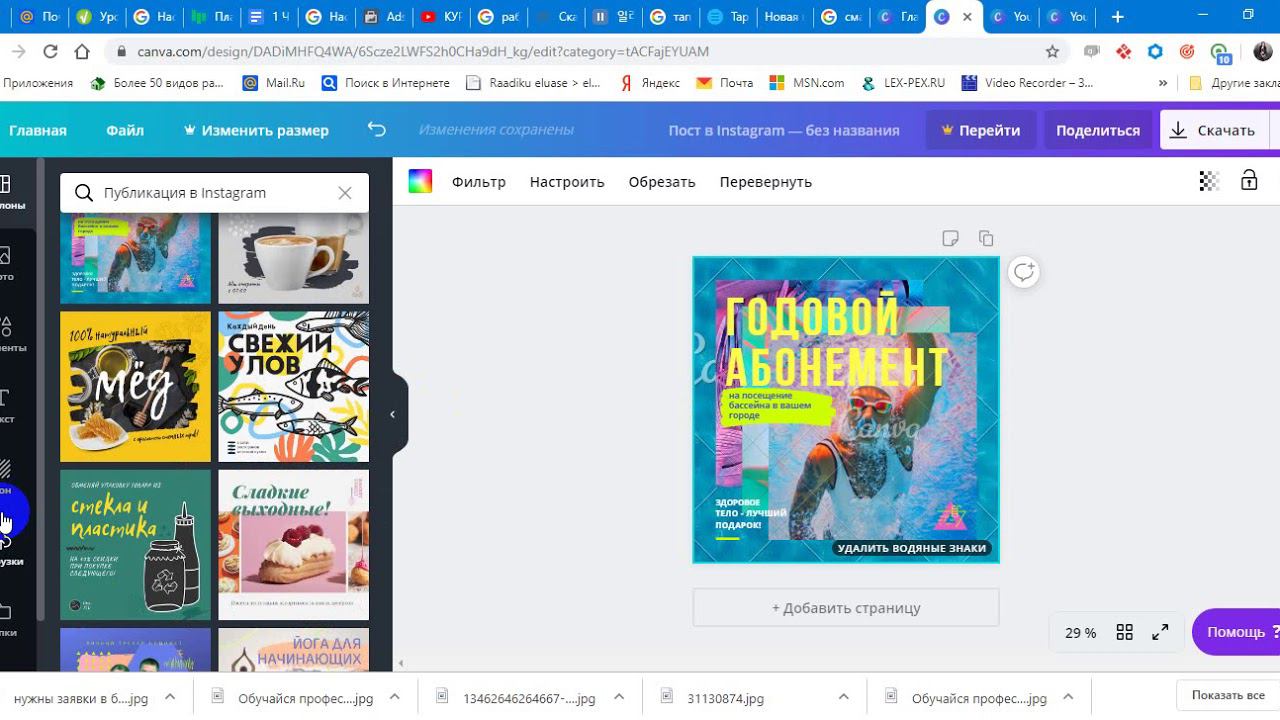Select the coffee cup template thumbnail
1280x720 pixels.
coord(293,257)
